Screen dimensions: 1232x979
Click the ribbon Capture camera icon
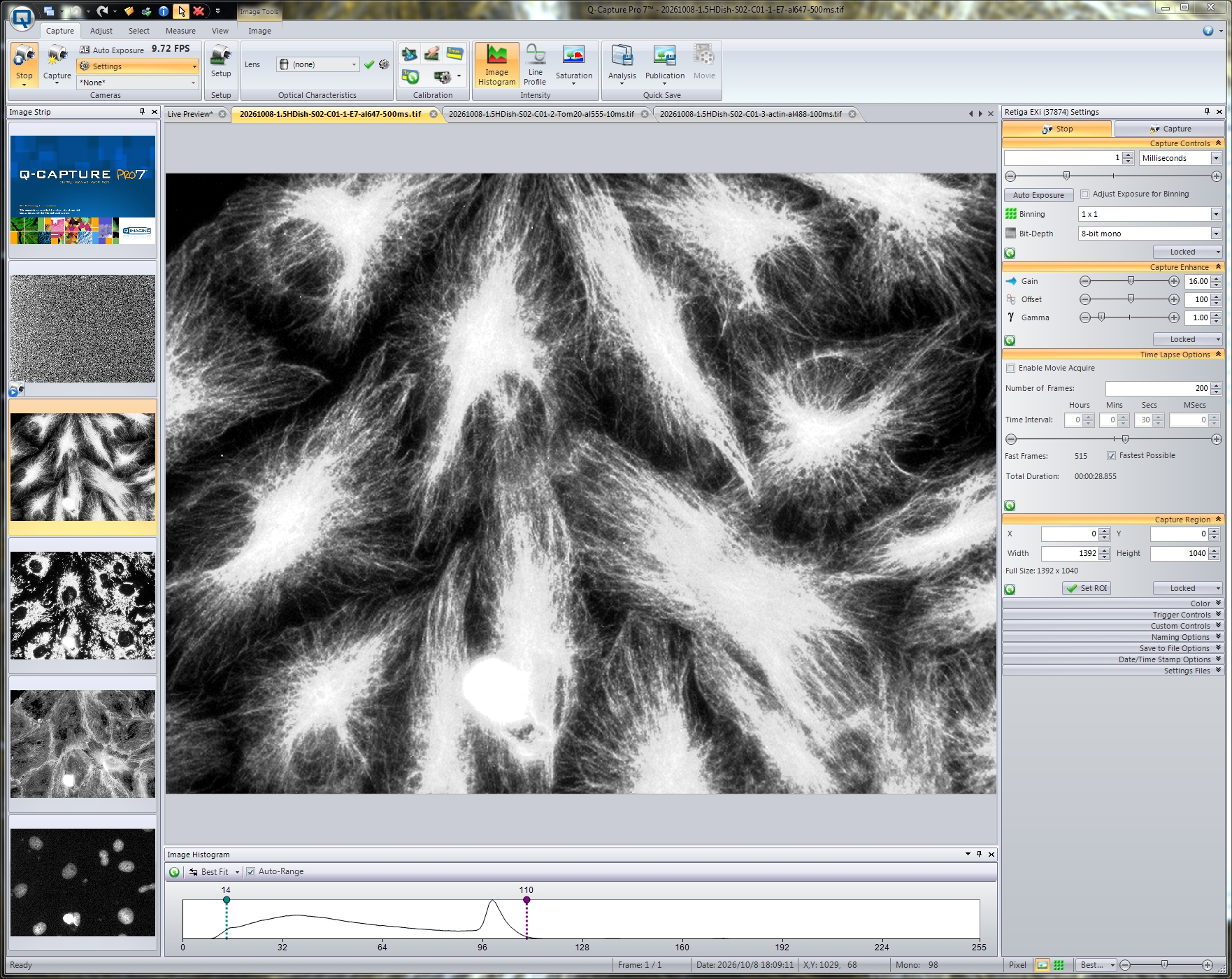coord(57,64)
